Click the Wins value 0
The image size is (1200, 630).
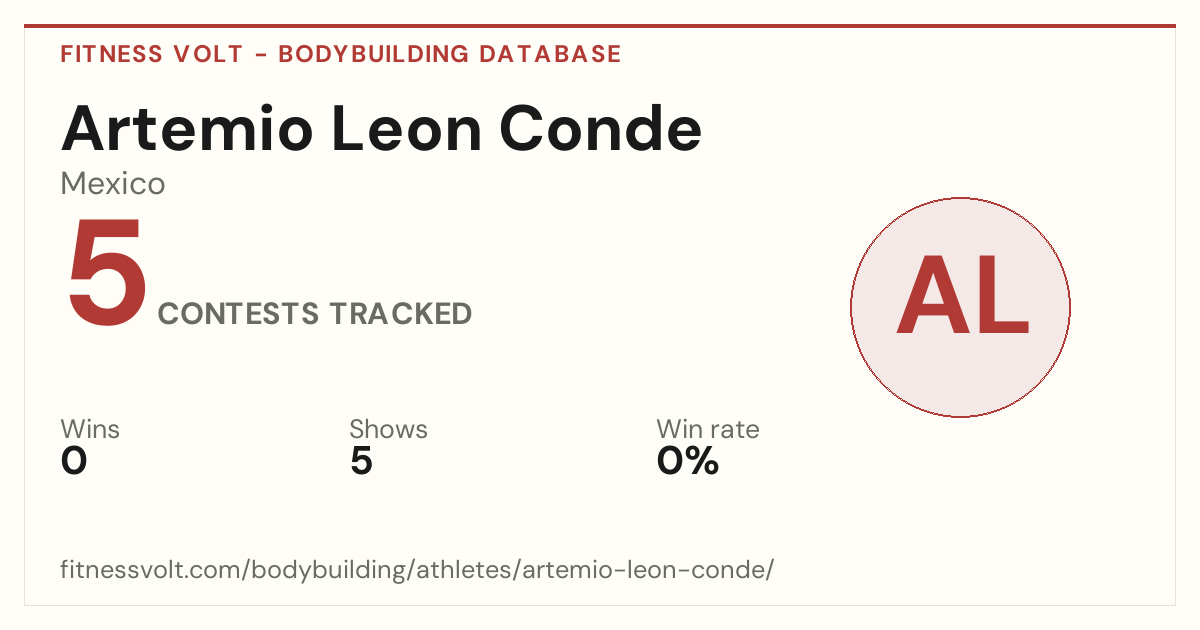click(74, 461)
